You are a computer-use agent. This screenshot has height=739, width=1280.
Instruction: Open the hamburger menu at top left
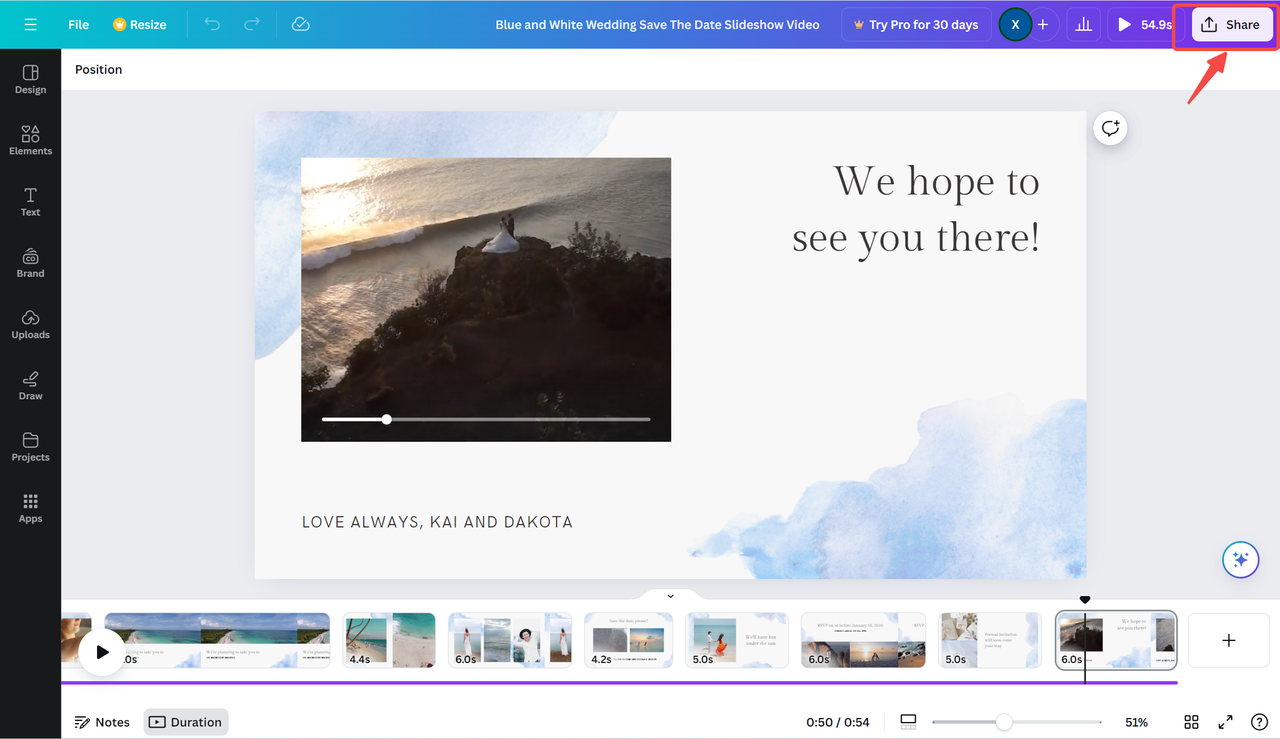(x=29, y=24)
